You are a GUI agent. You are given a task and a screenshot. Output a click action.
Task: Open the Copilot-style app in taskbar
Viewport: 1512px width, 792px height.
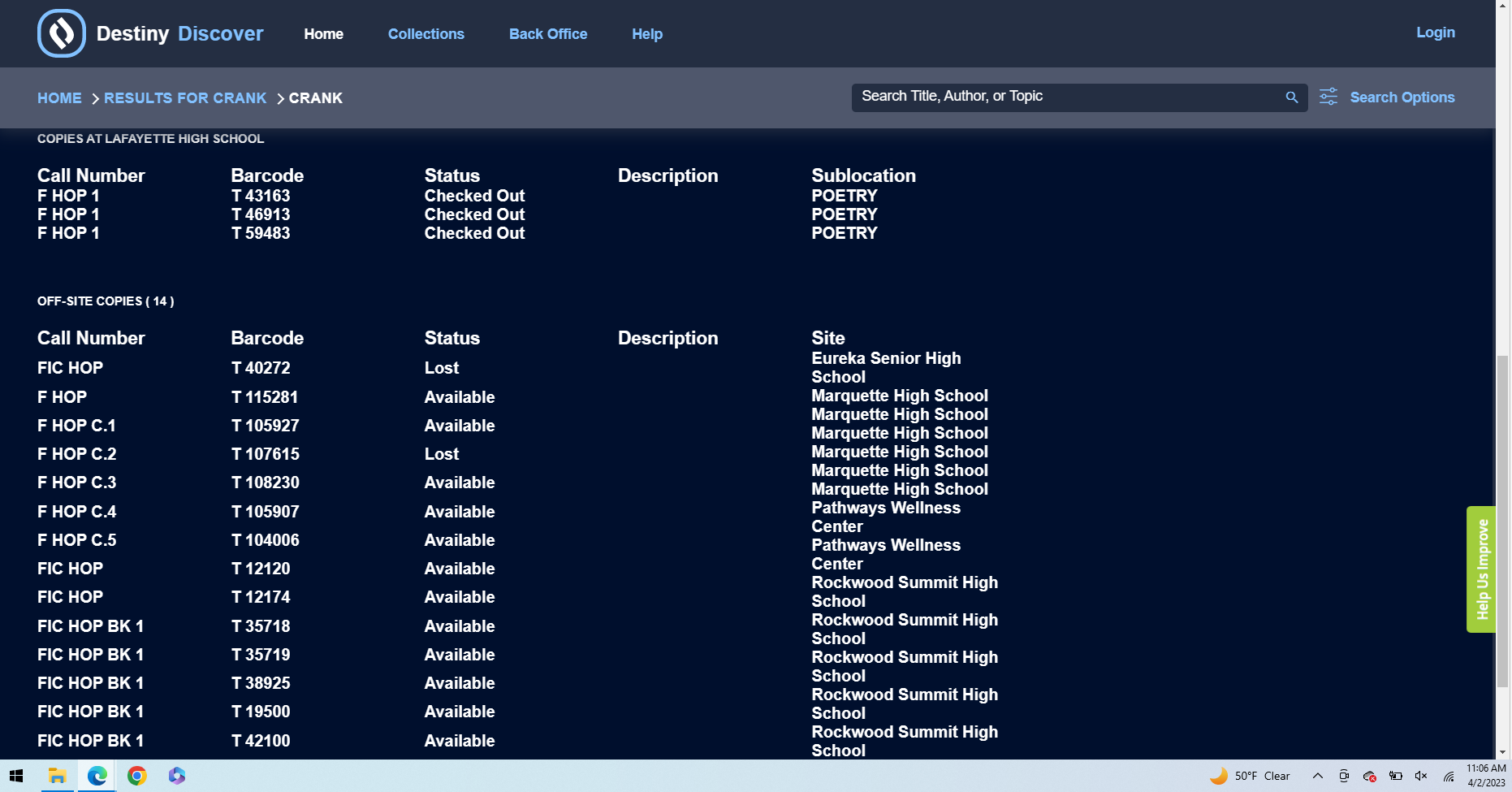coord(177,776)
